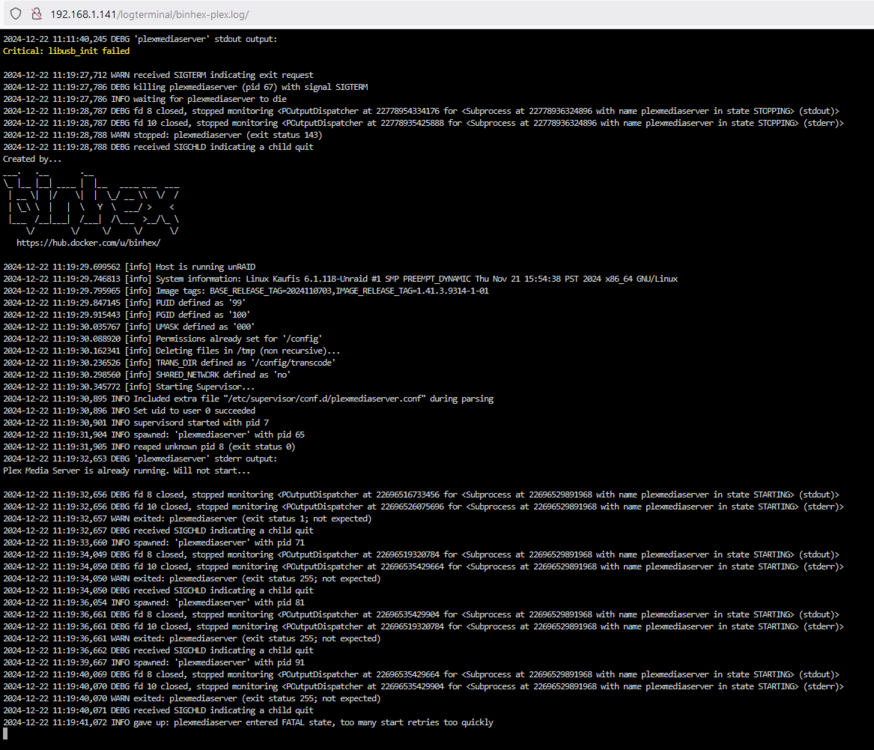Click "PUID defined as '99'" line
The image size is (874, 750).
124,303
